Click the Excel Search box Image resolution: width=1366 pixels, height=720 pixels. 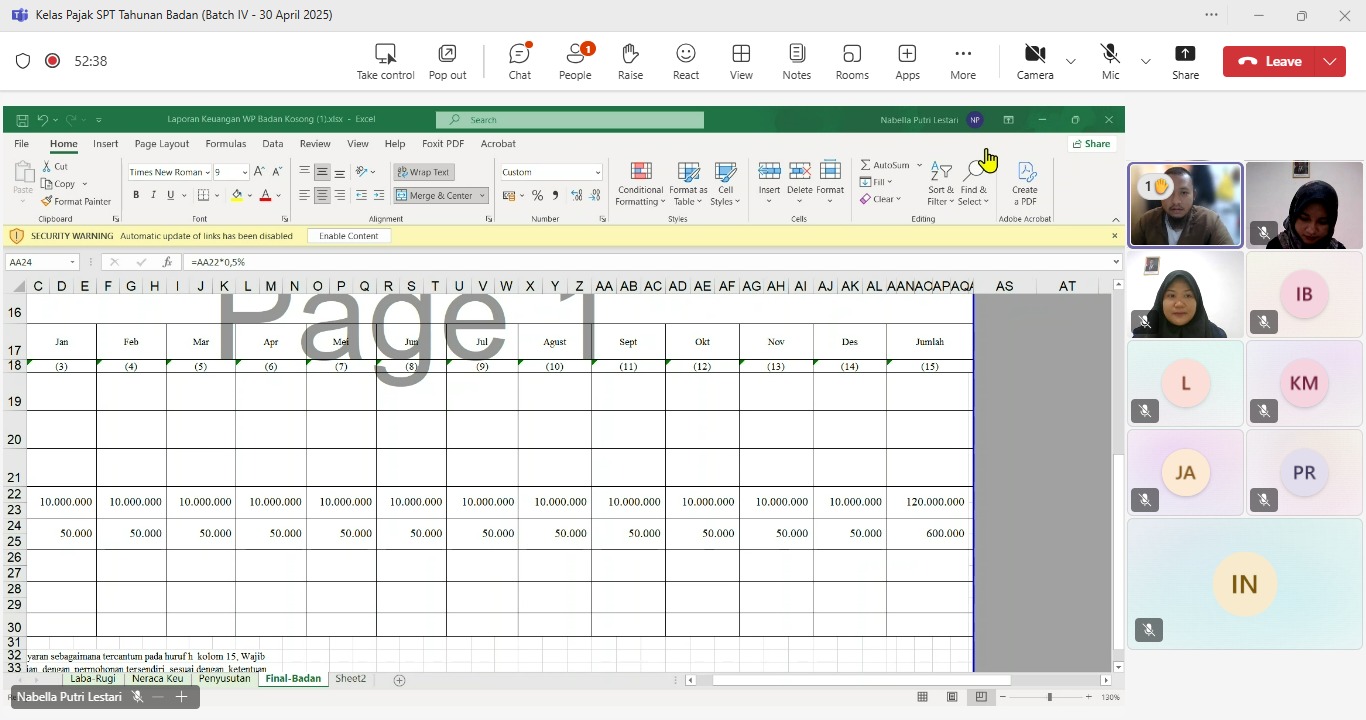tap(570, 120)
